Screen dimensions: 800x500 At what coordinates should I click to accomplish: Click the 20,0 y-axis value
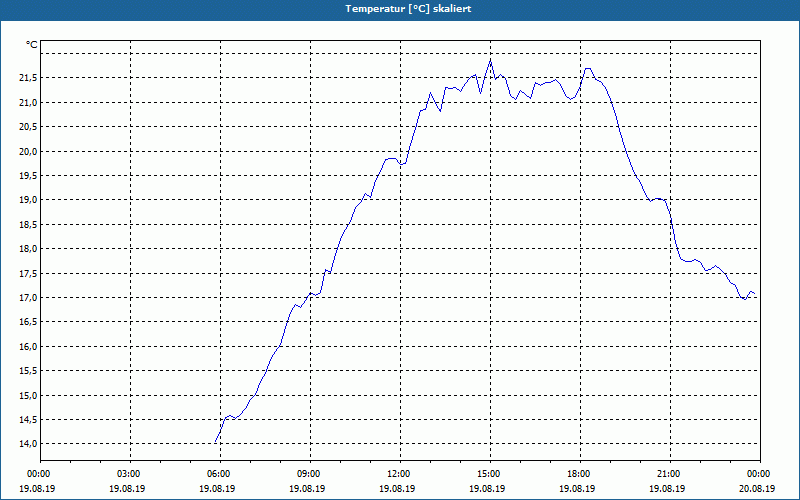pyautogui.click(x=28, y=152)
